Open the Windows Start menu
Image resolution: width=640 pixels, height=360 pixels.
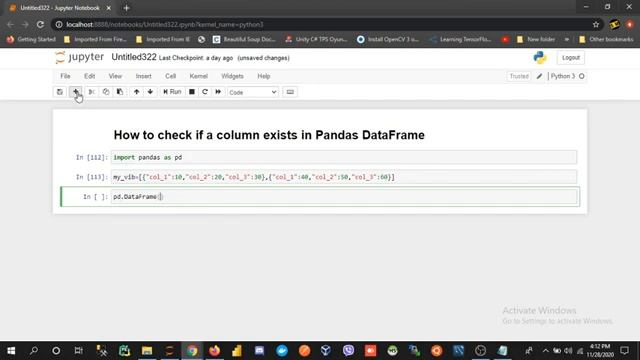coord(11,351)
